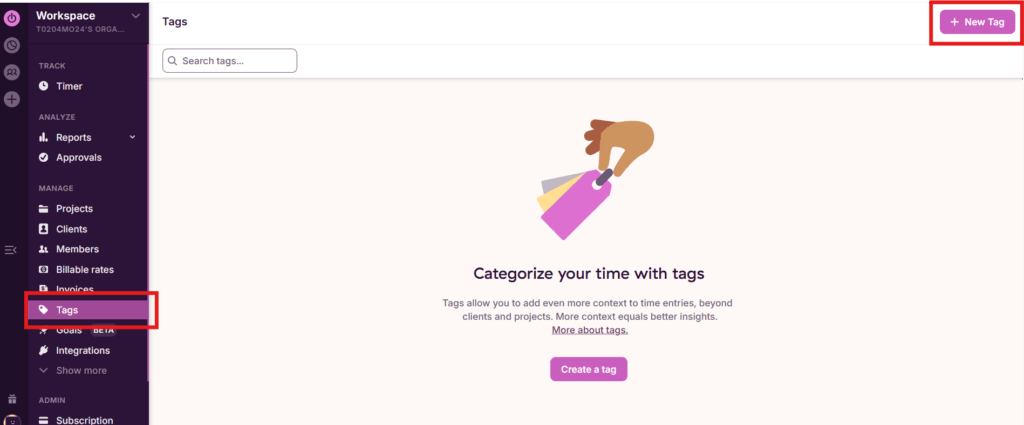Collapse the sidebar using the lines-arrow icon
This screenshot has width=1024, height=425.
[x=10, y=250]
